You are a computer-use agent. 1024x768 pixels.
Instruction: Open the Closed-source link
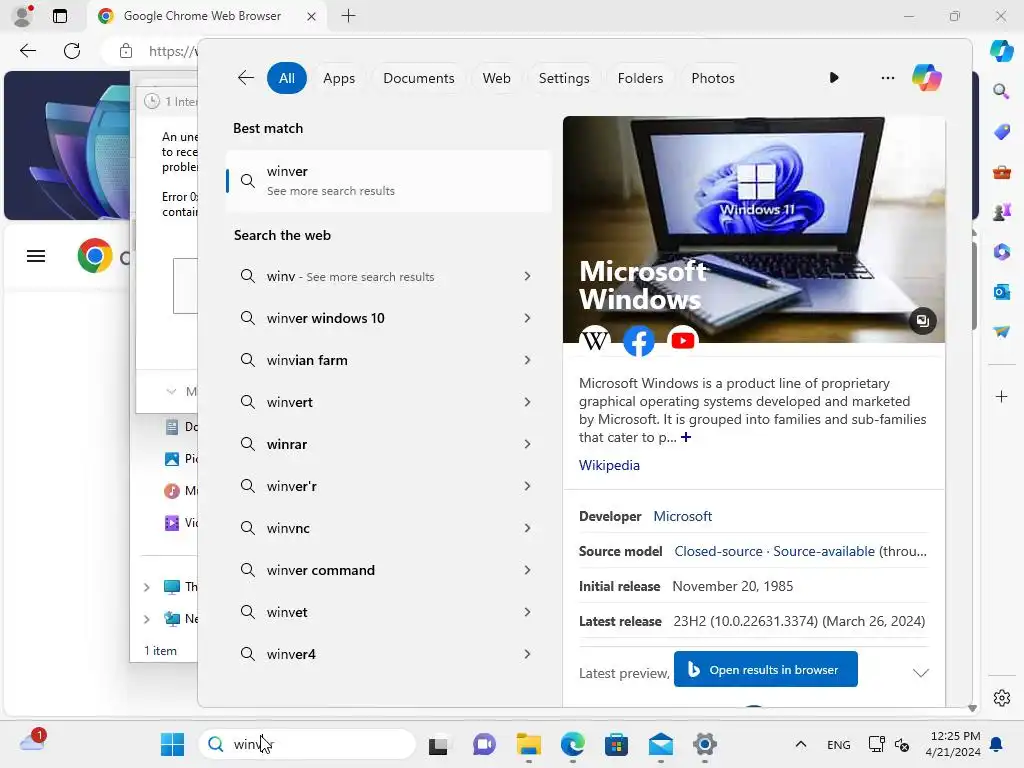pos(718,551)
